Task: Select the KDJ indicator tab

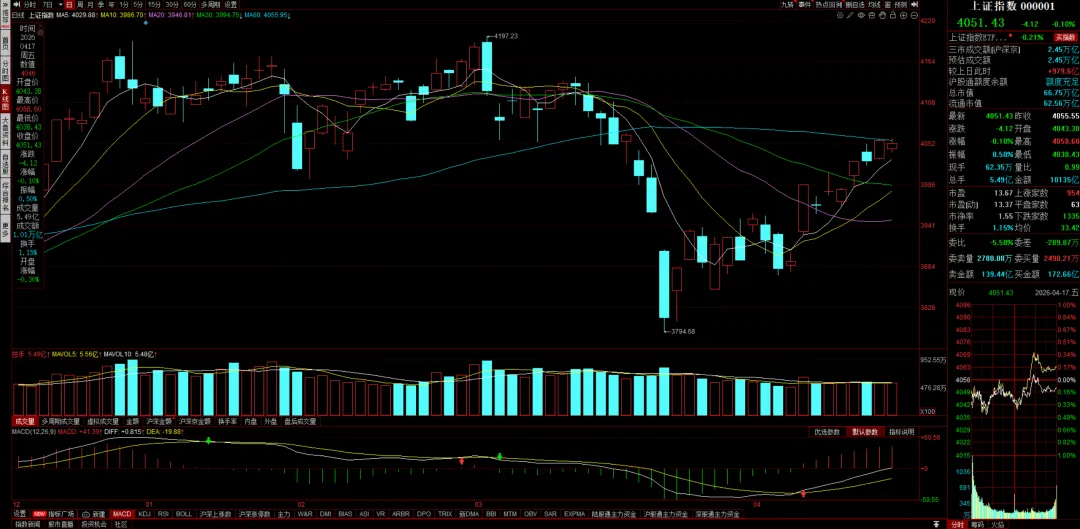Action: coord(145,514)
